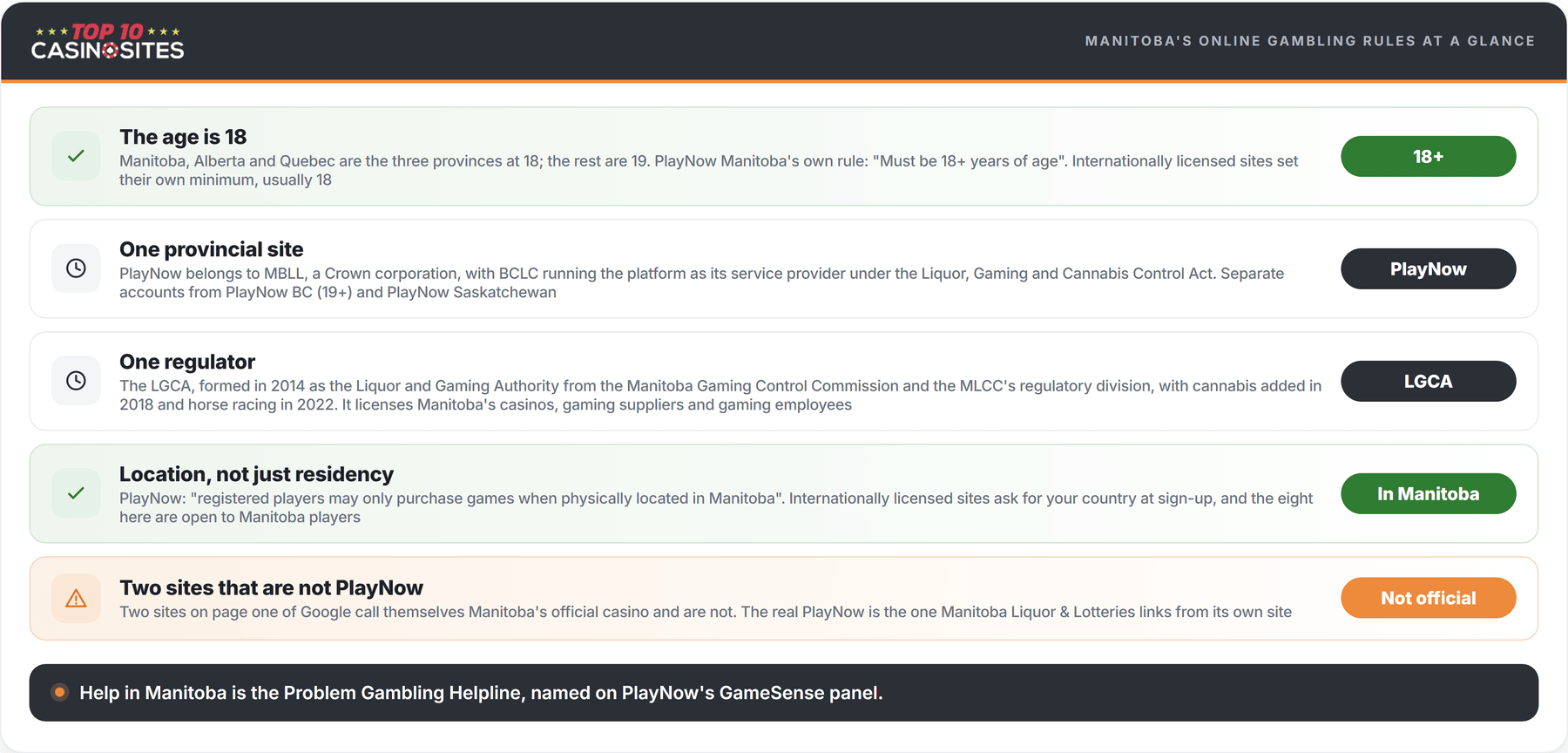This screenshot has width=1568, height=753.
Task: Click the green 18+ badge
Action: click(x=1428, y=157)
